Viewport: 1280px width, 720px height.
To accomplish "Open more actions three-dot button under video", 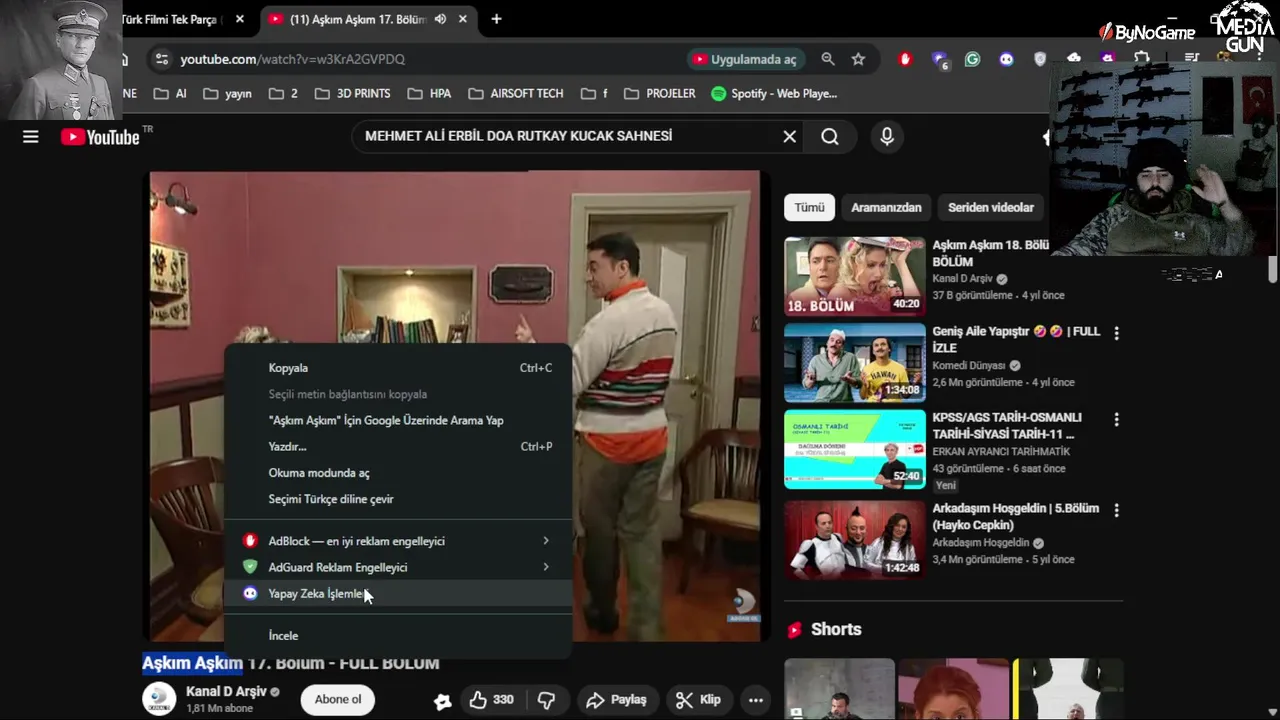I will [756, 700].
